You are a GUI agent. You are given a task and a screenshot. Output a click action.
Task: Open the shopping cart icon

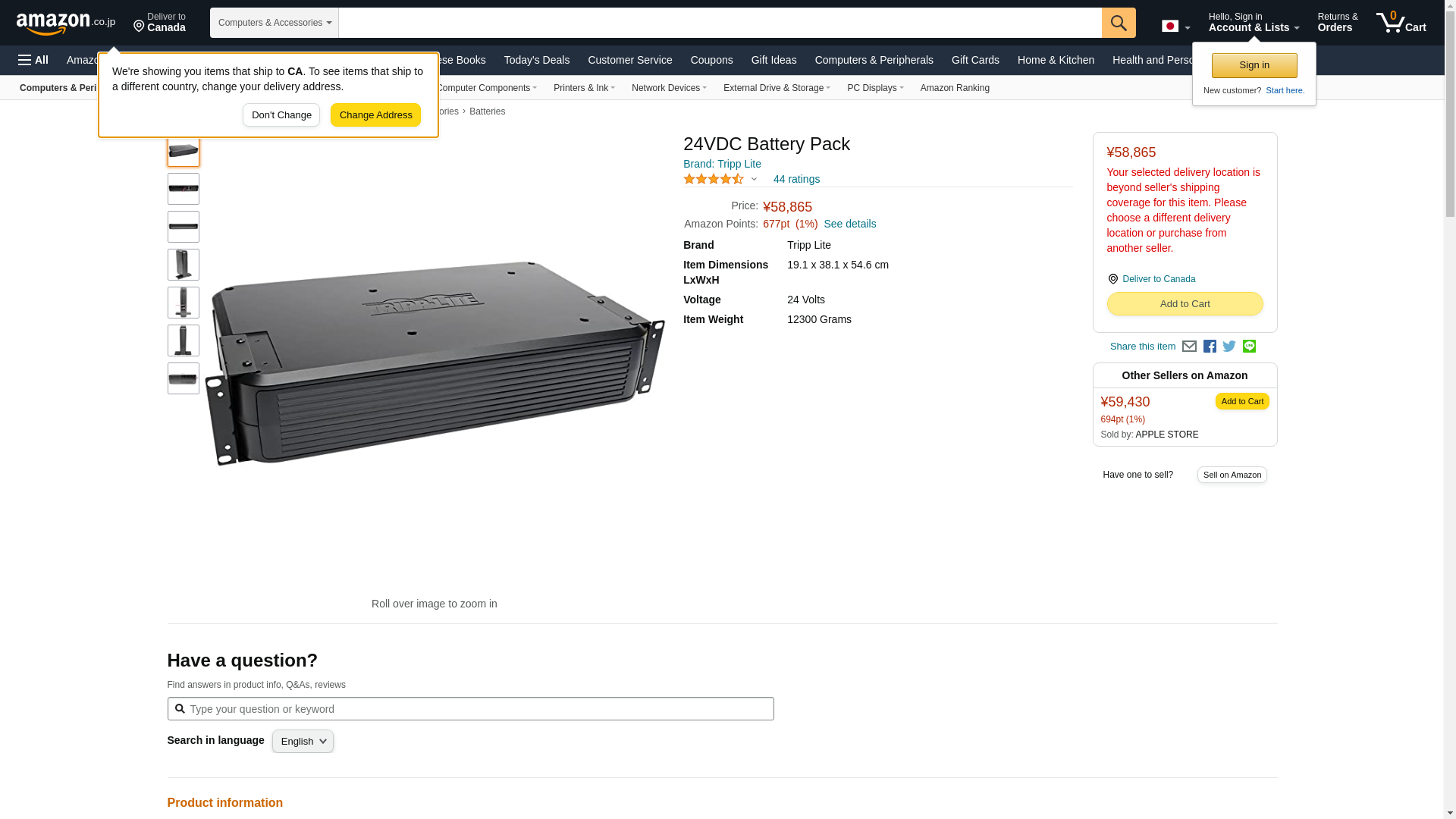point(1401,23)
